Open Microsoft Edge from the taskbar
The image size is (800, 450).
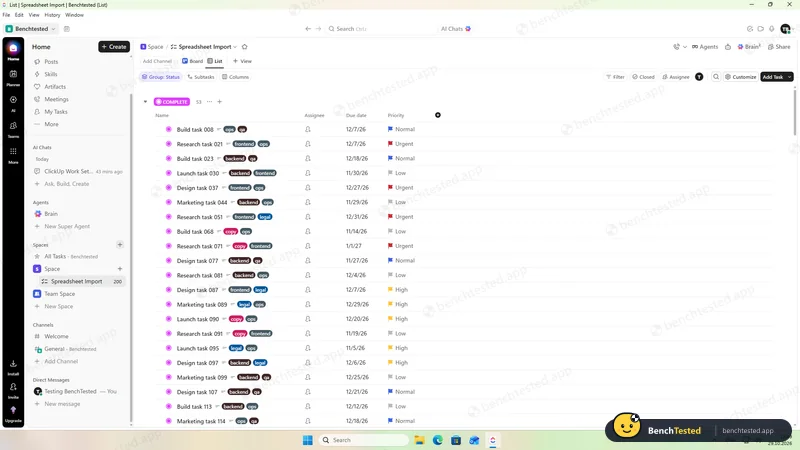pos(438,440)
